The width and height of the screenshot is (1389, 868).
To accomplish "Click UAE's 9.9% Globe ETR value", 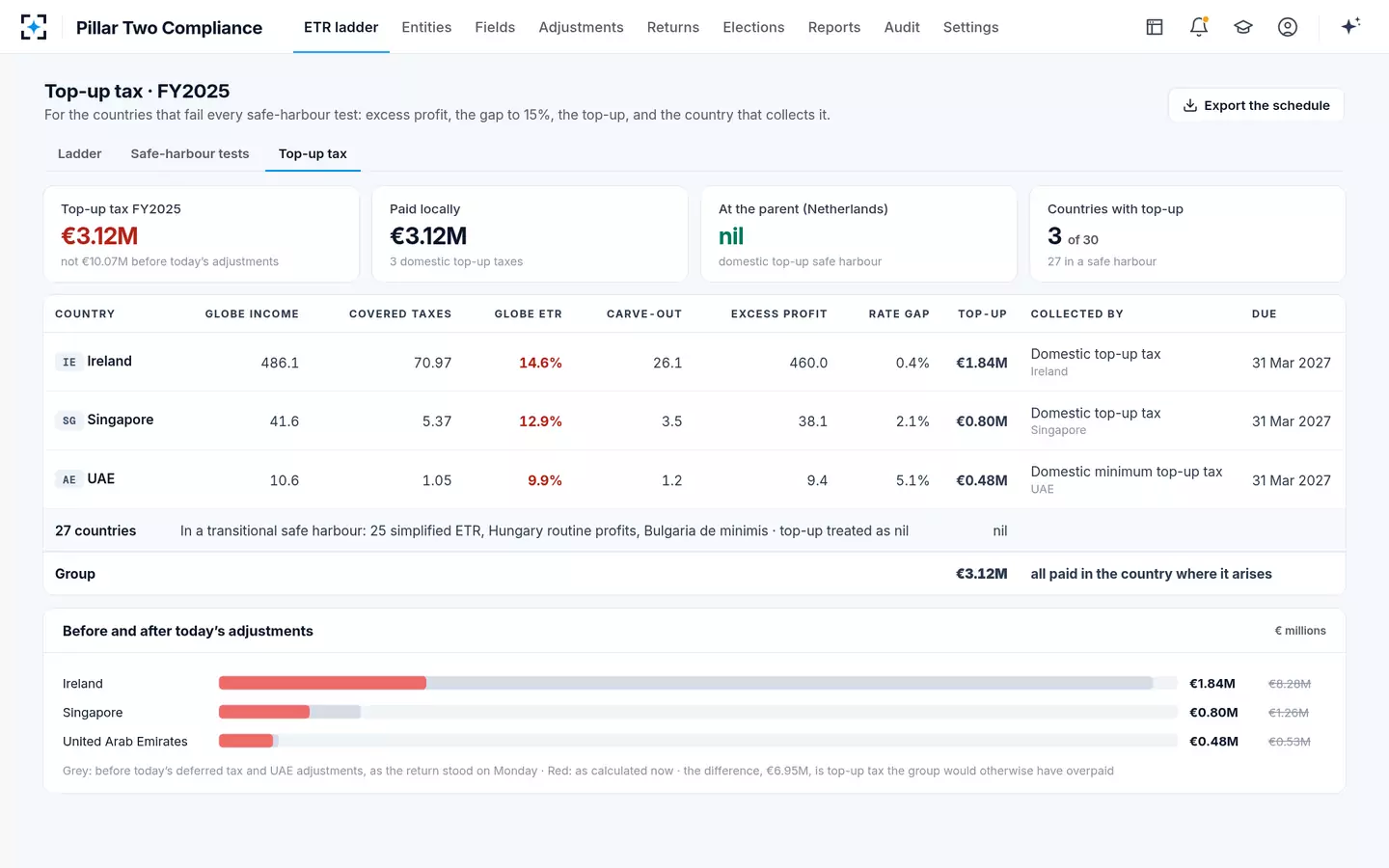I will click(545, 480).
